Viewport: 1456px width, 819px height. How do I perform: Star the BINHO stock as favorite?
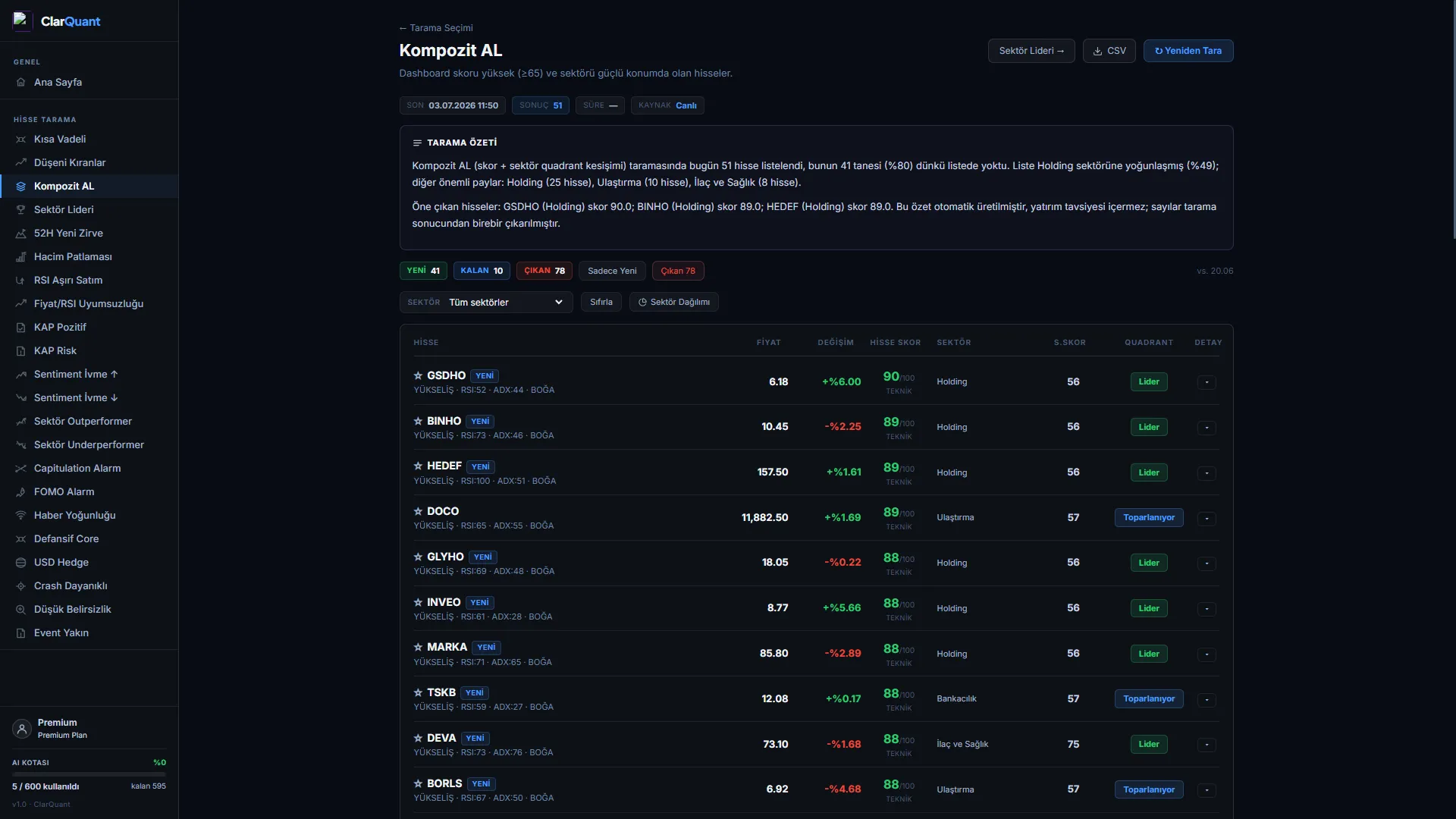point(418,421)
